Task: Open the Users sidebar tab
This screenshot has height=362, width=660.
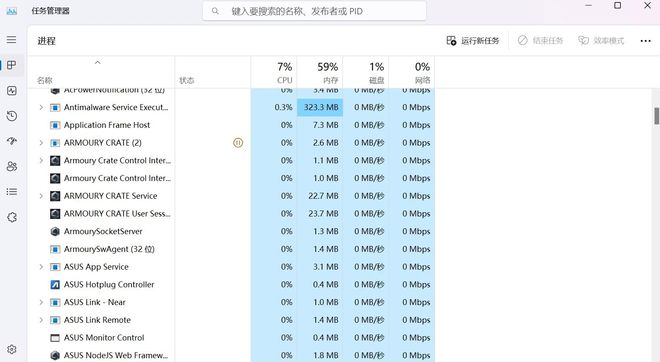Action: (x=12, y=166)
